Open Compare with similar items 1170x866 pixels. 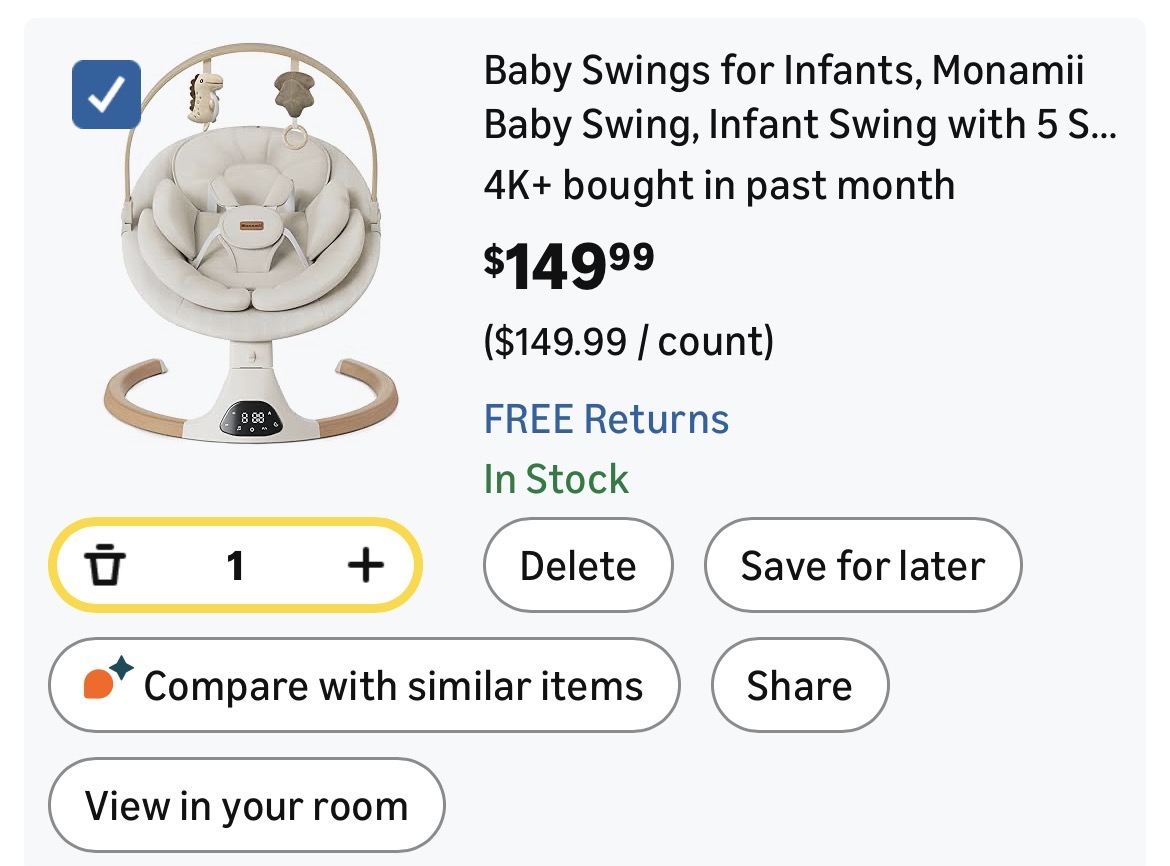point(364,686)
